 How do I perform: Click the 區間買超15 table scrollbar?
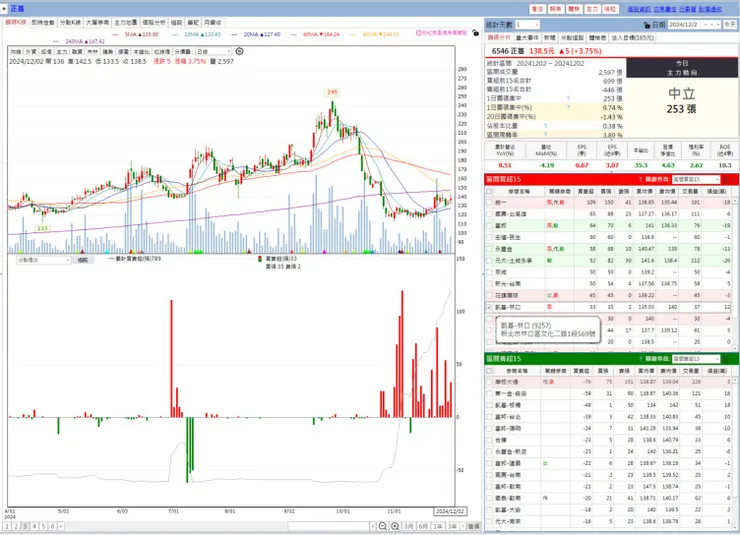click(736, 274)
